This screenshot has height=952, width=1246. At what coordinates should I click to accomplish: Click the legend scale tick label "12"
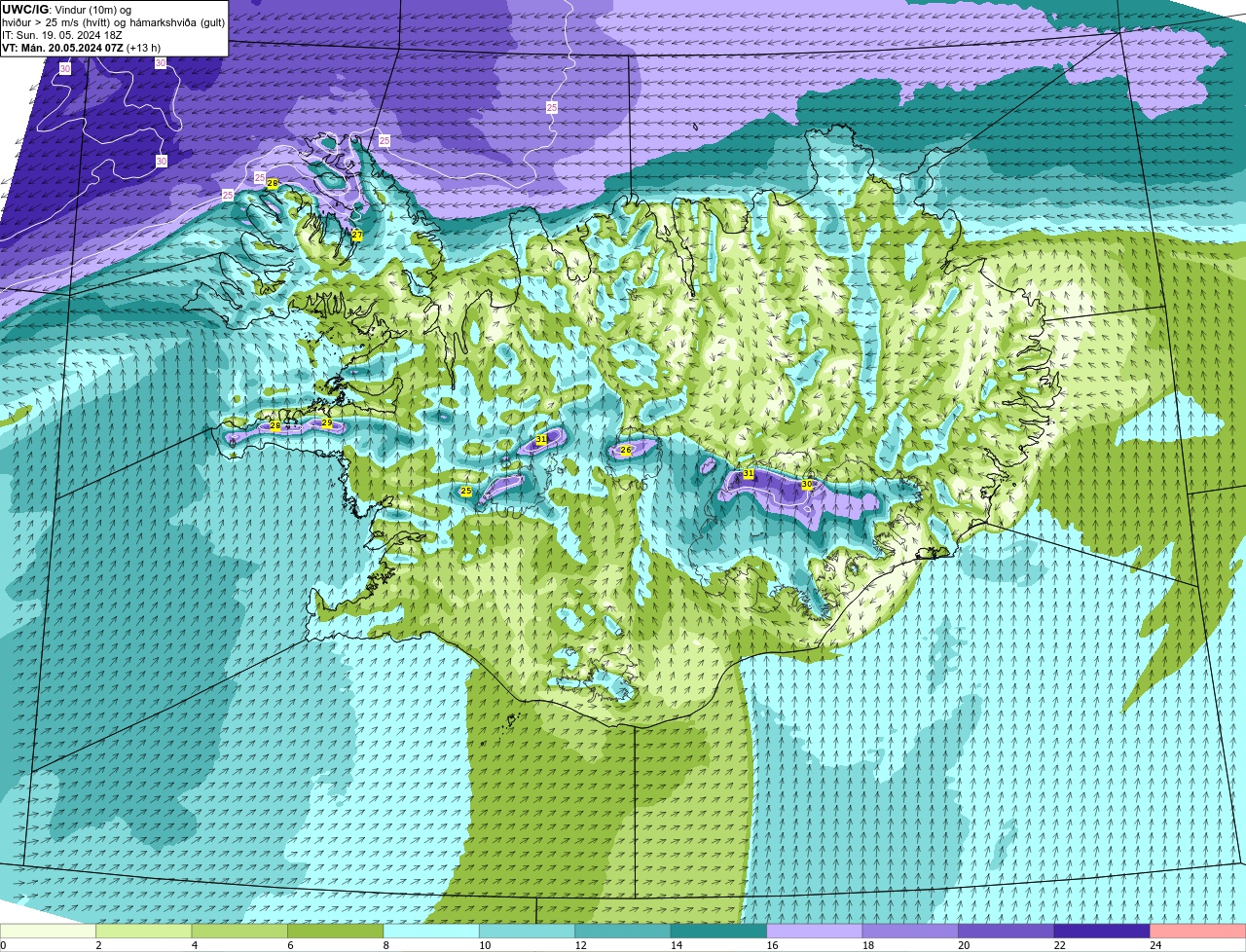[x=580, y=945]
